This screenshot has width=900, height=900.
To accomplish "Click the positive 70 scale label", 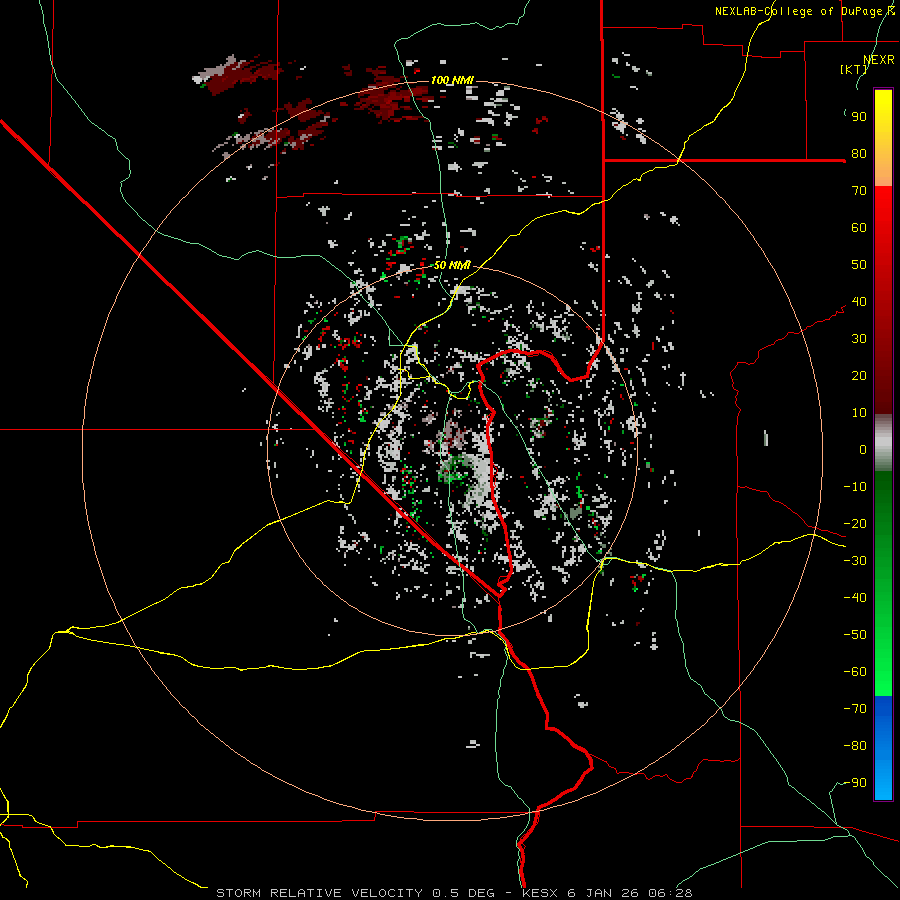I will [859, 191].
